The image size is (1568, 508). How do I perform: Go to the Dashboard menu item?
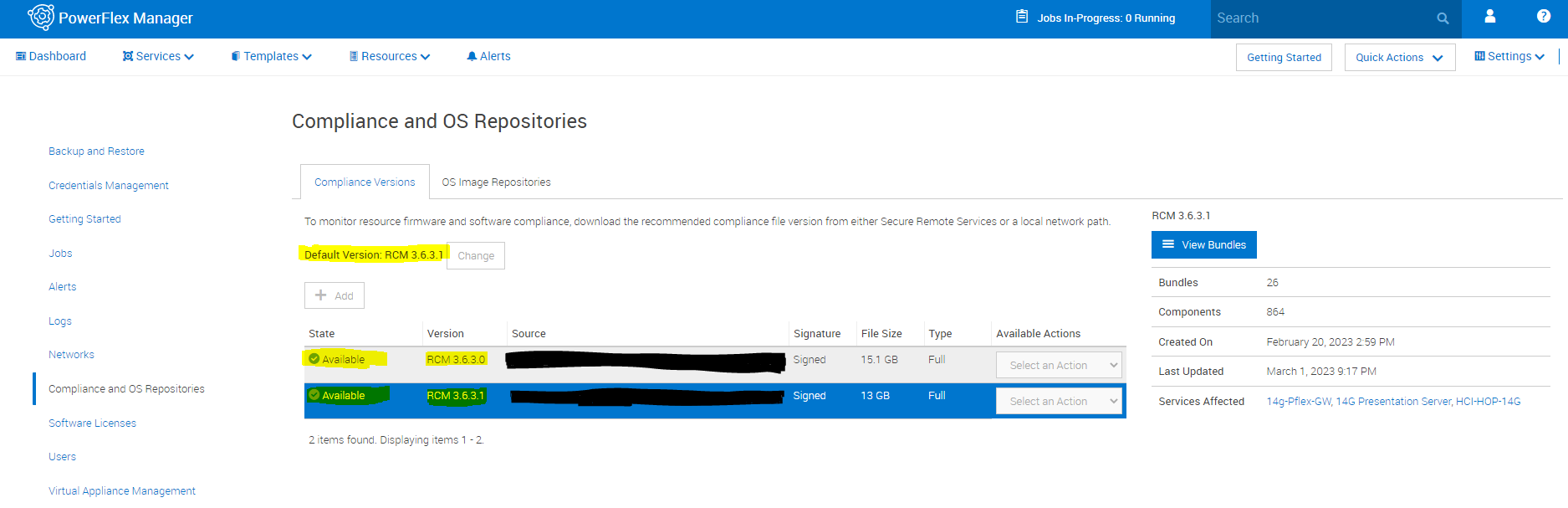[x=51, y=56]
